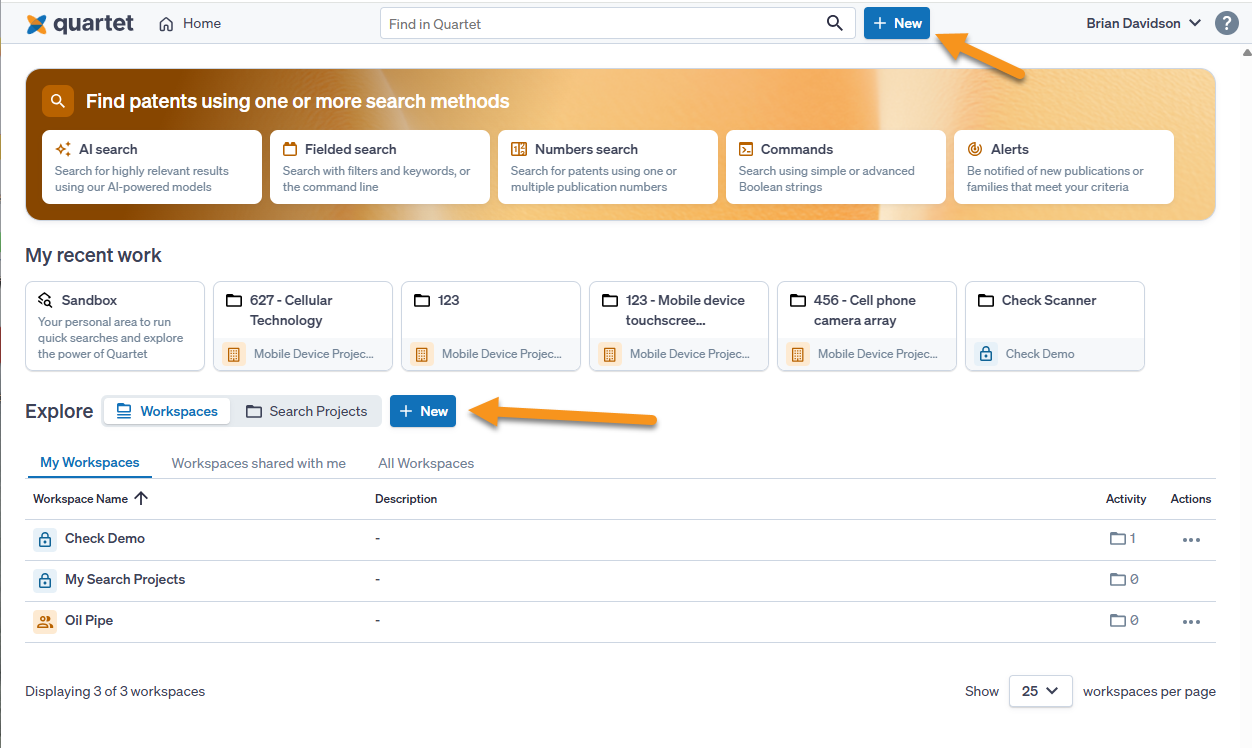Open the Numbers search card
The image size is (1252, 748).
[x=608, y=167]
